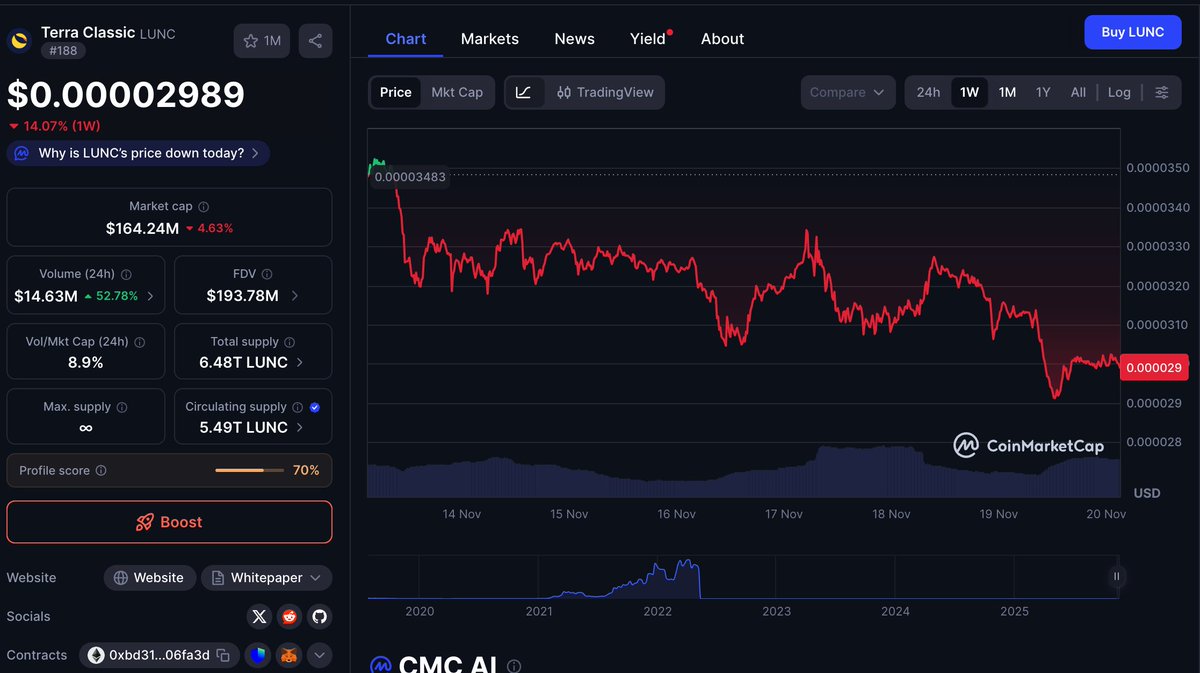Show Circulating supply info icon

tap(297, 407)
